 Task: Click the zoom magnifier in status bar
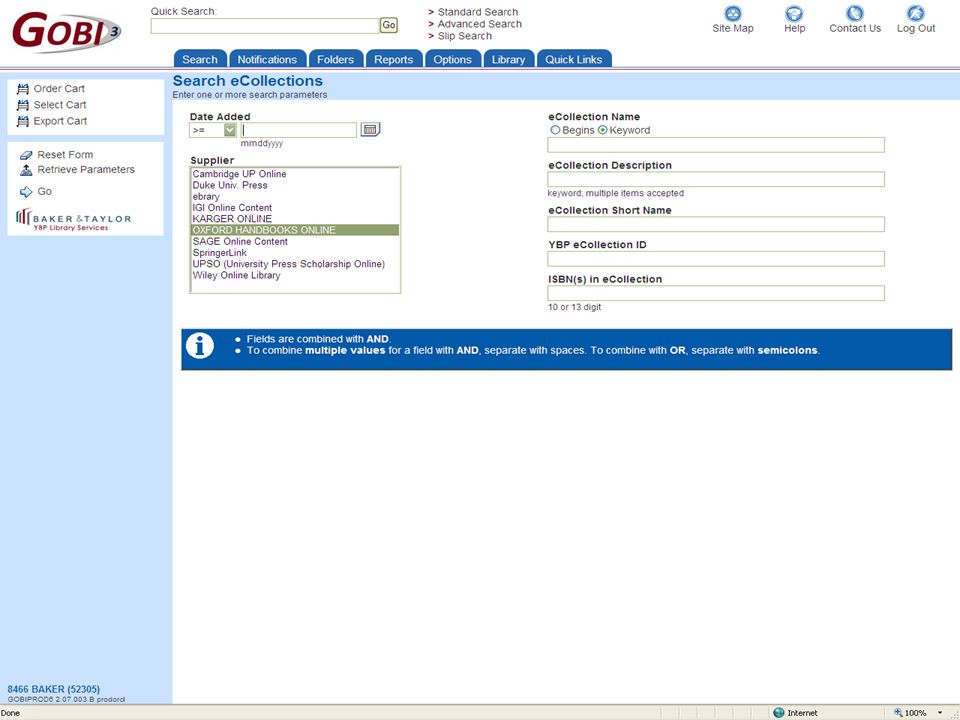(898, 713)
